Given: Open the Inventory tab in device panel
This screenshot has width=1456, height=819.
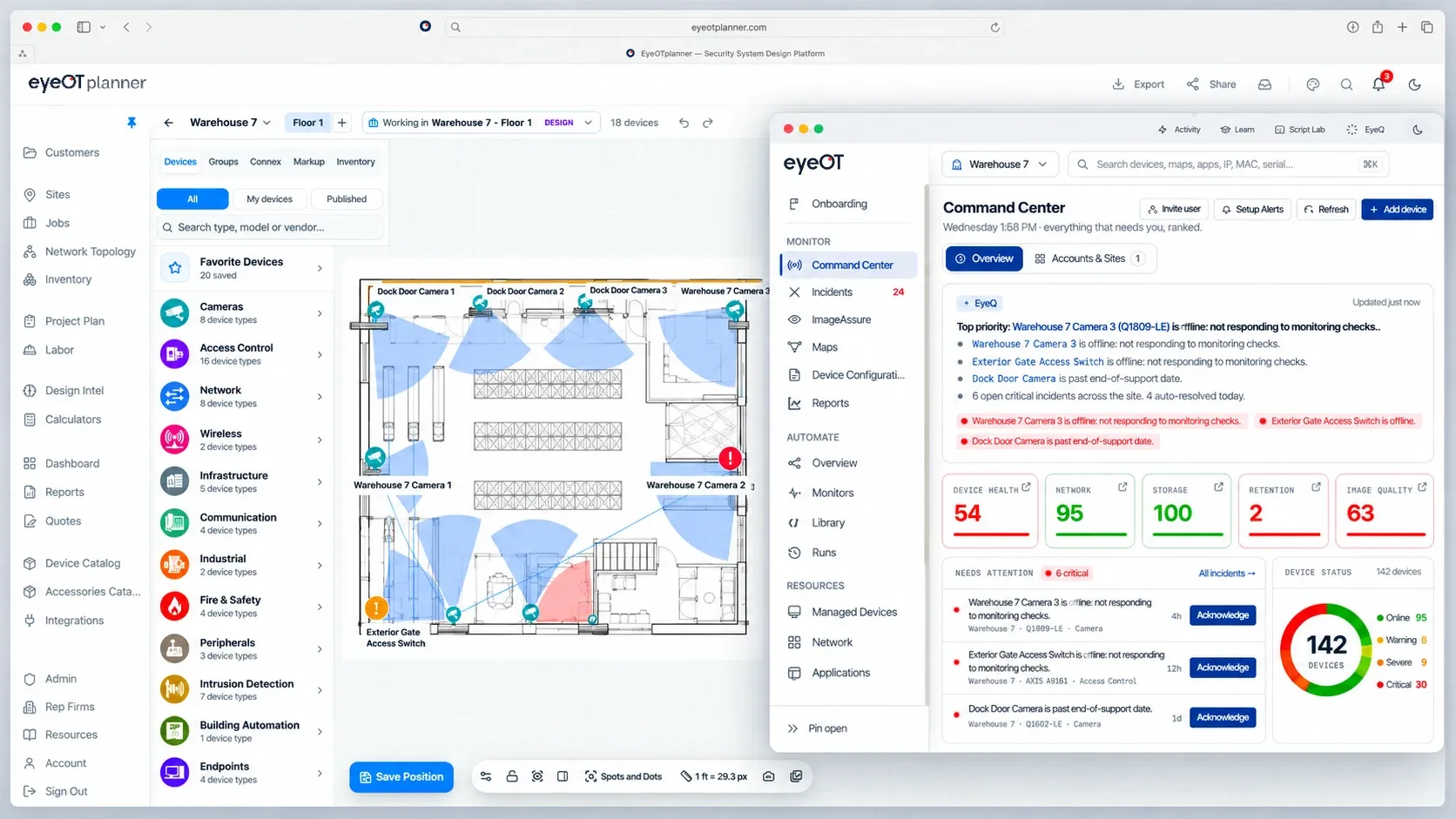Looking at the screenshot, I should coord(355,162).
